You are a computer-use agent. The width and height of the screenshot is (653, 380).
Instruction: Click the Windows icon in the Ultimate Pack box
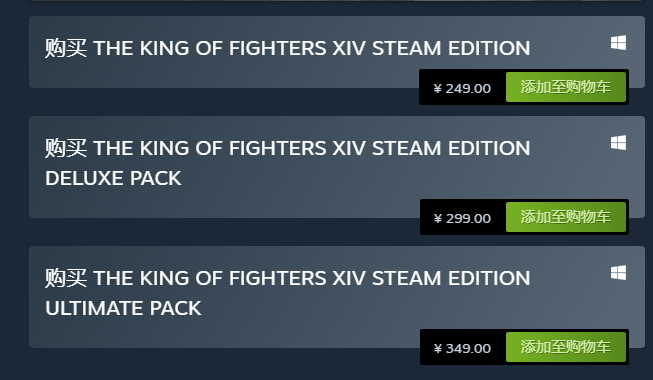pos(618,273)
